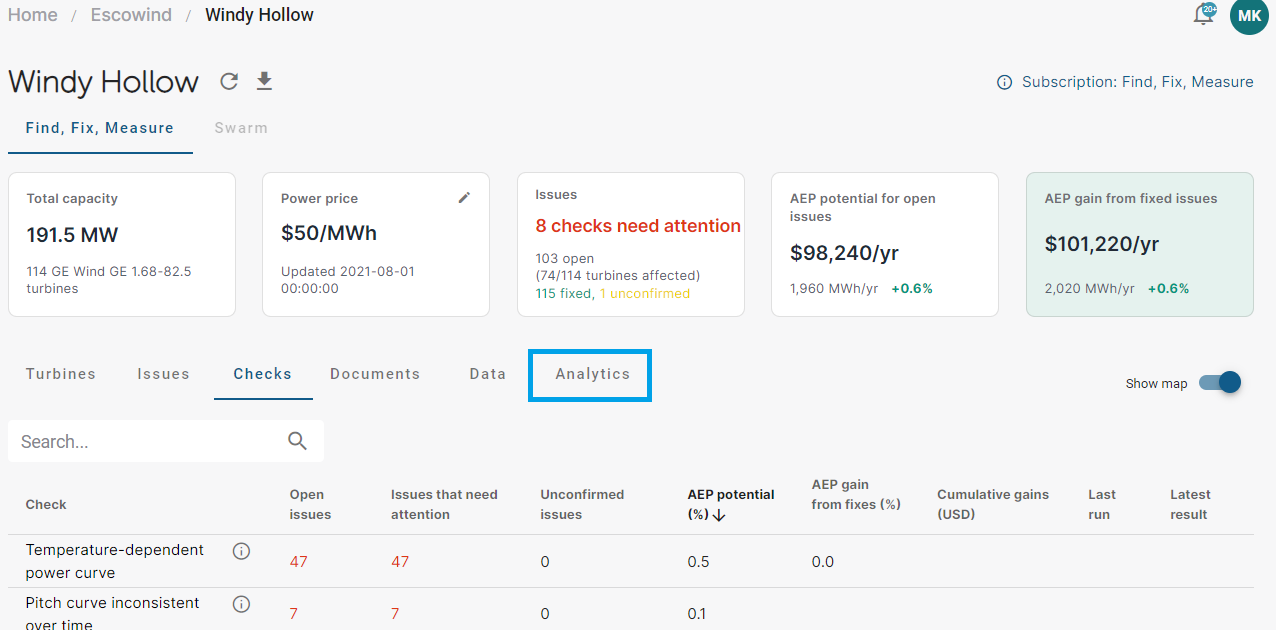1276x630 pixels.
Task: Go to Home breadcrumb
Action: (33, 15)
